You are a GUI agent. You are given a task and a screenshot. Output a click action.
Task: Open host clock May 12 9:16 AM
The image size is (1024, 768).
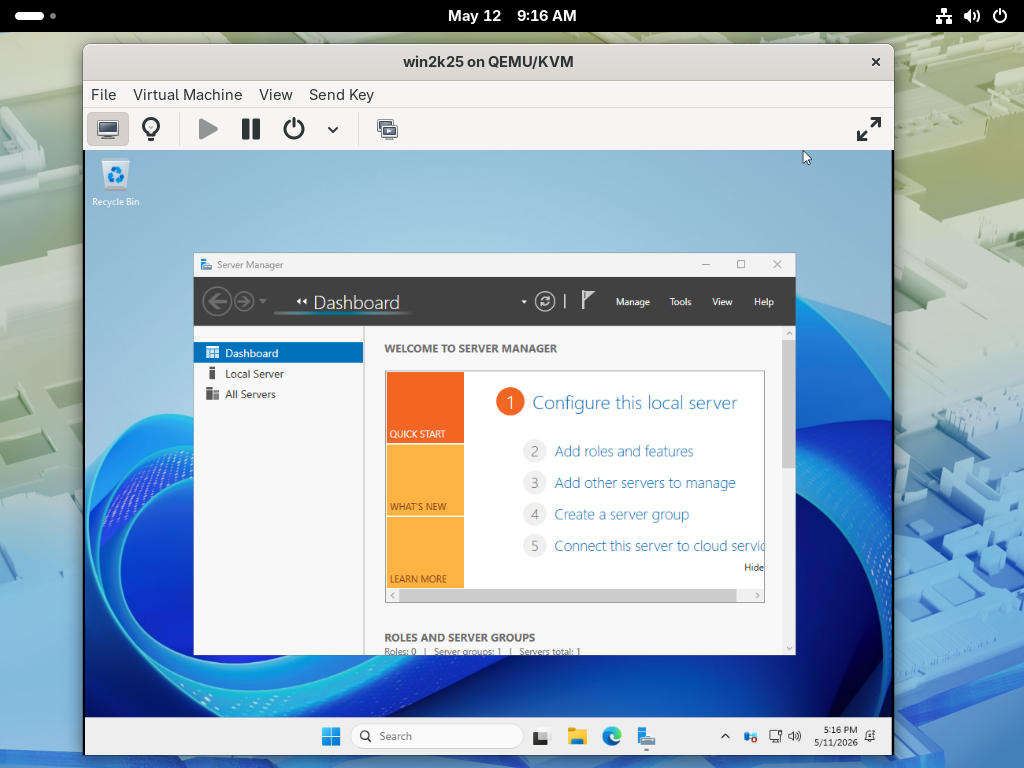[512, 16]
